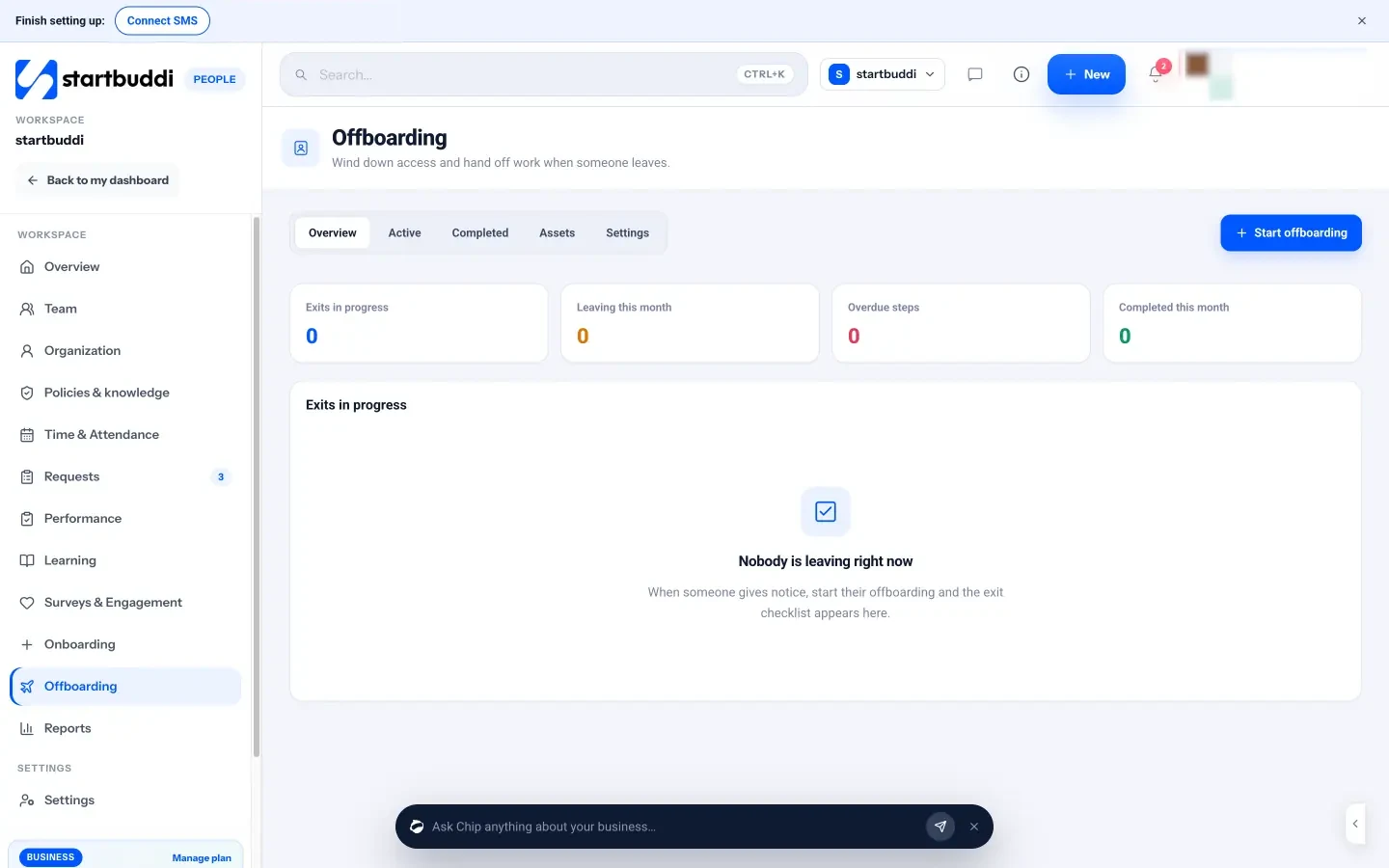
Task: Select Offboarding in the sidebar
Action: 125,687
